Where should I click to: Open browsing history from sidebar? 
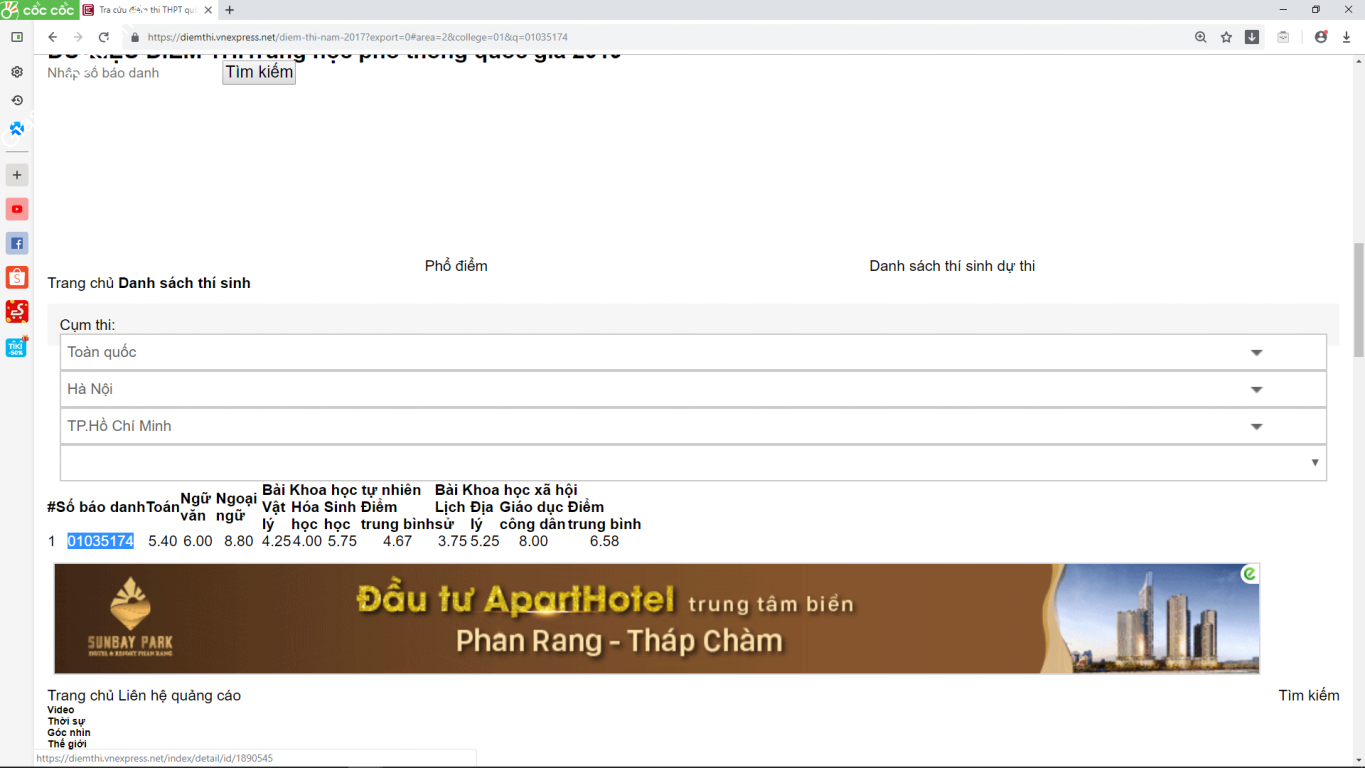(x=17, y=100)
